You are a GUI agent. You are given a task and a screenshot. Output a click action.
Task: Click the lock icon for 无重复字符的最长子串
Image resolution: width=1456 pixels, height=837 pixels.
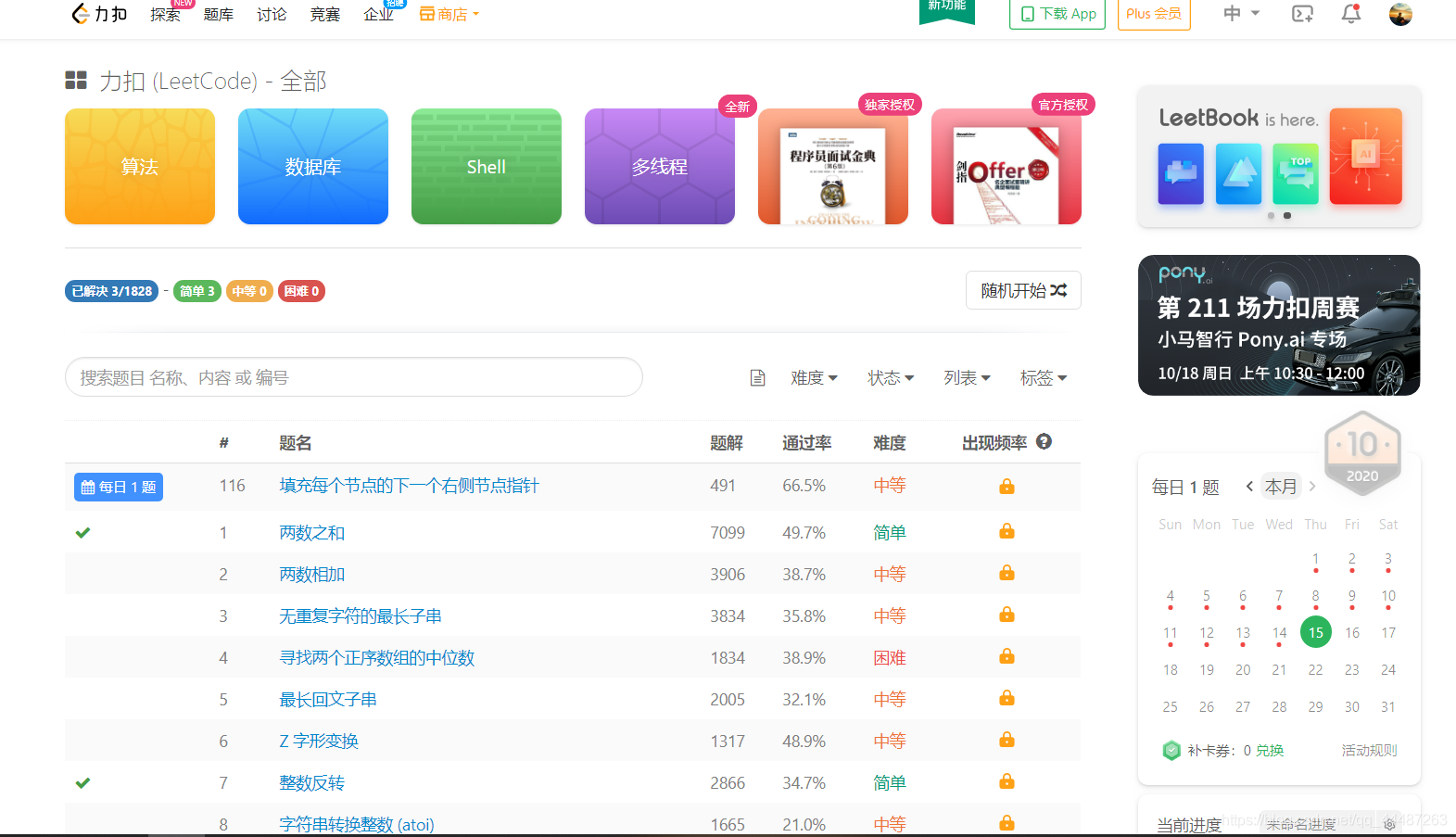1007,615
